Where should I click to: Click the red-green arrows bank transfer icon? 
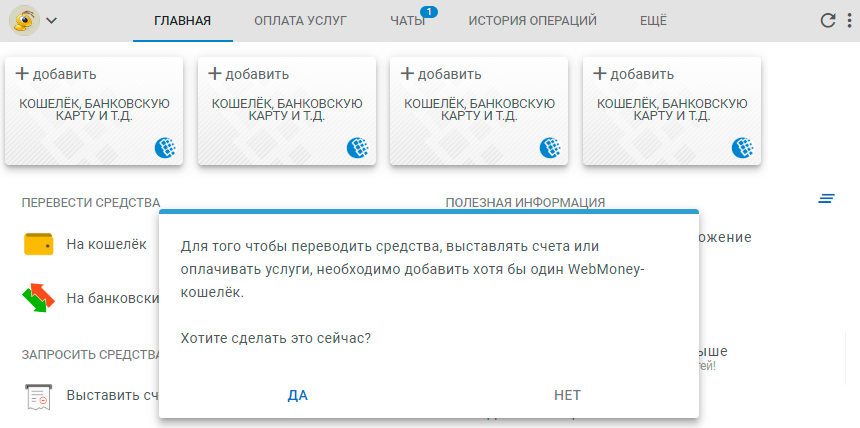coord(38,298)
